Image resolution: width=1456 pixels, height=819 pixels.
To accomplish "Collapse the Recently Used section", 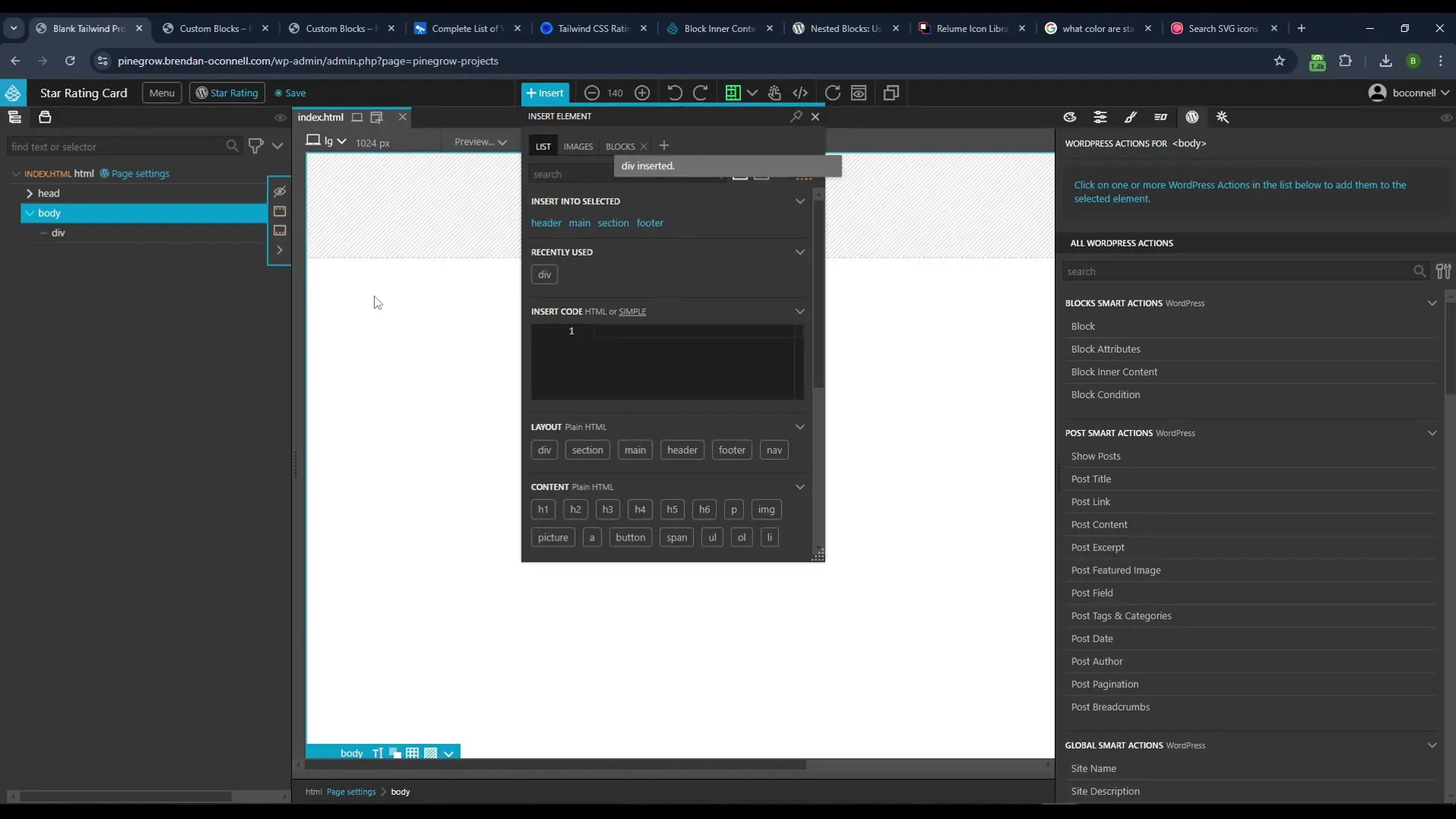I will [x=799, y=252].
